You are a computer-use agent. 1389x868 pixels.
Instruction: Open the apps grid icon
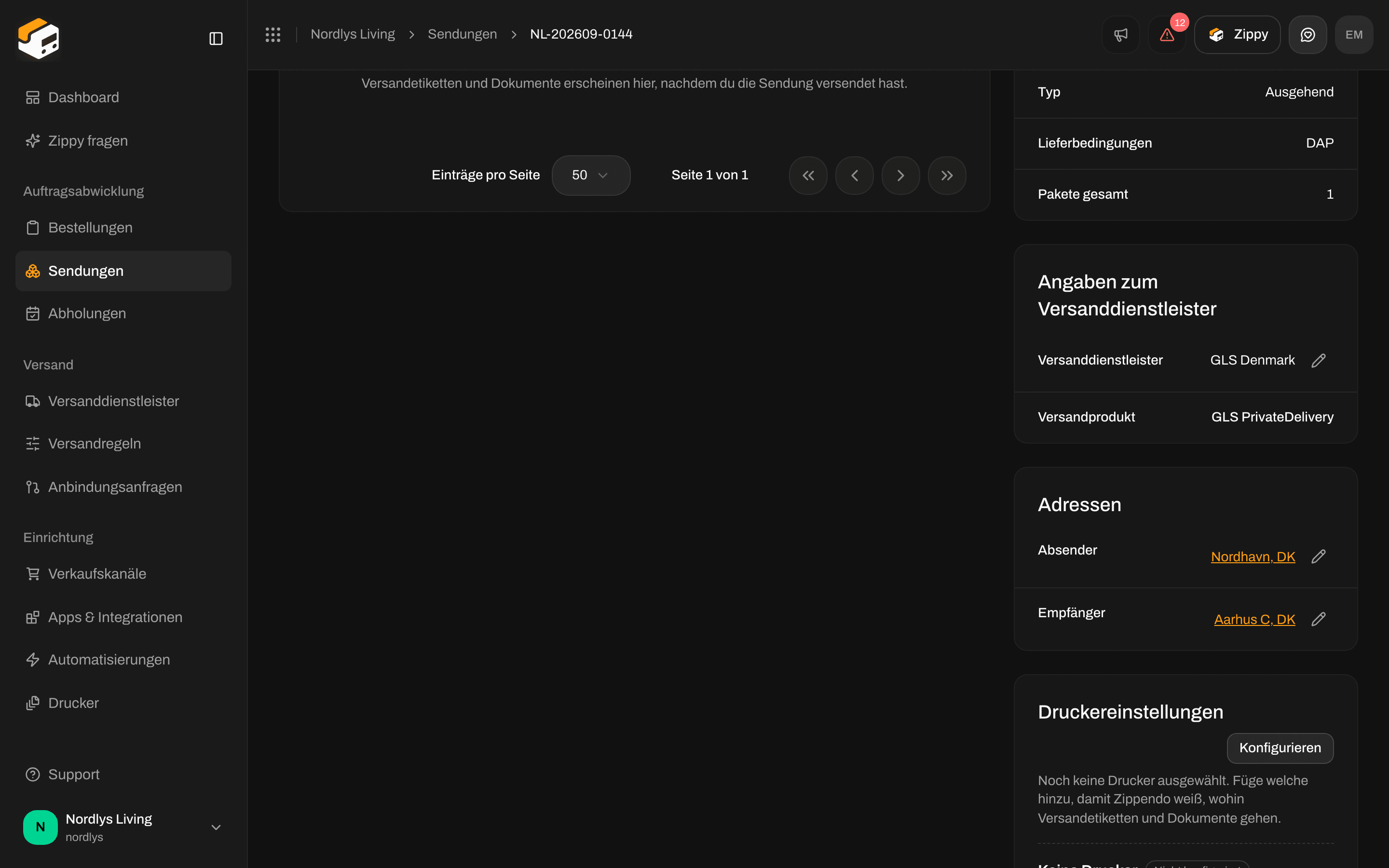(x=272, y=34)
